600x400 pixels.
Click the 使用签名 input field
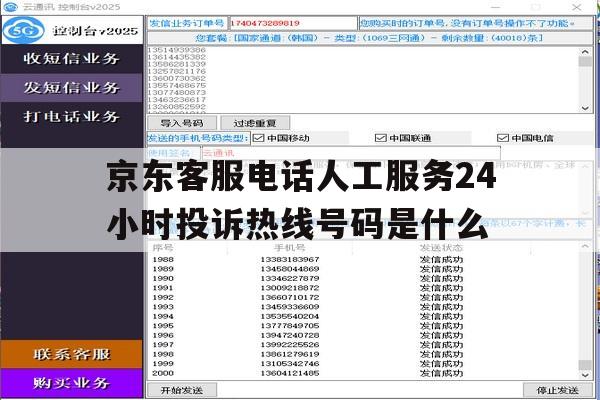click(x=351, y=153)
